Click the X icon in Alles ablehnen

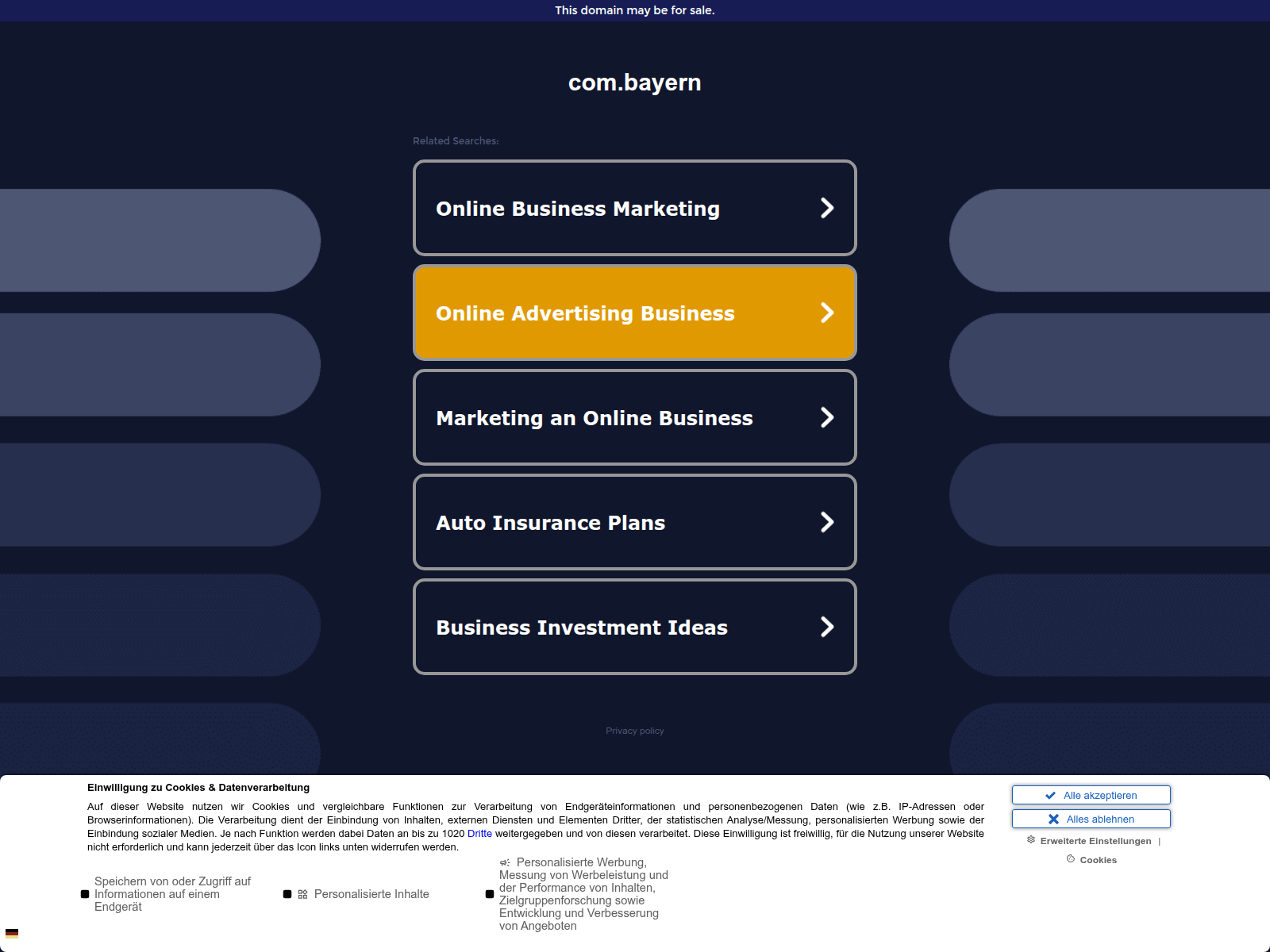coord(1053,819)
